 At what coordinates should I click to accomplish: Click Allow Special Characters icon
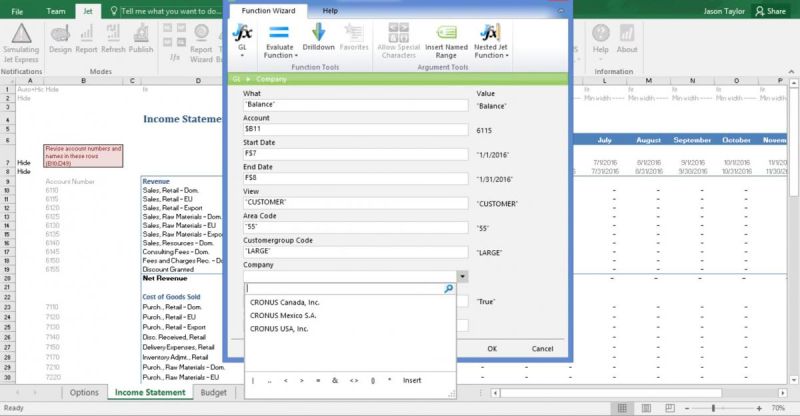[x=398, y=32]
